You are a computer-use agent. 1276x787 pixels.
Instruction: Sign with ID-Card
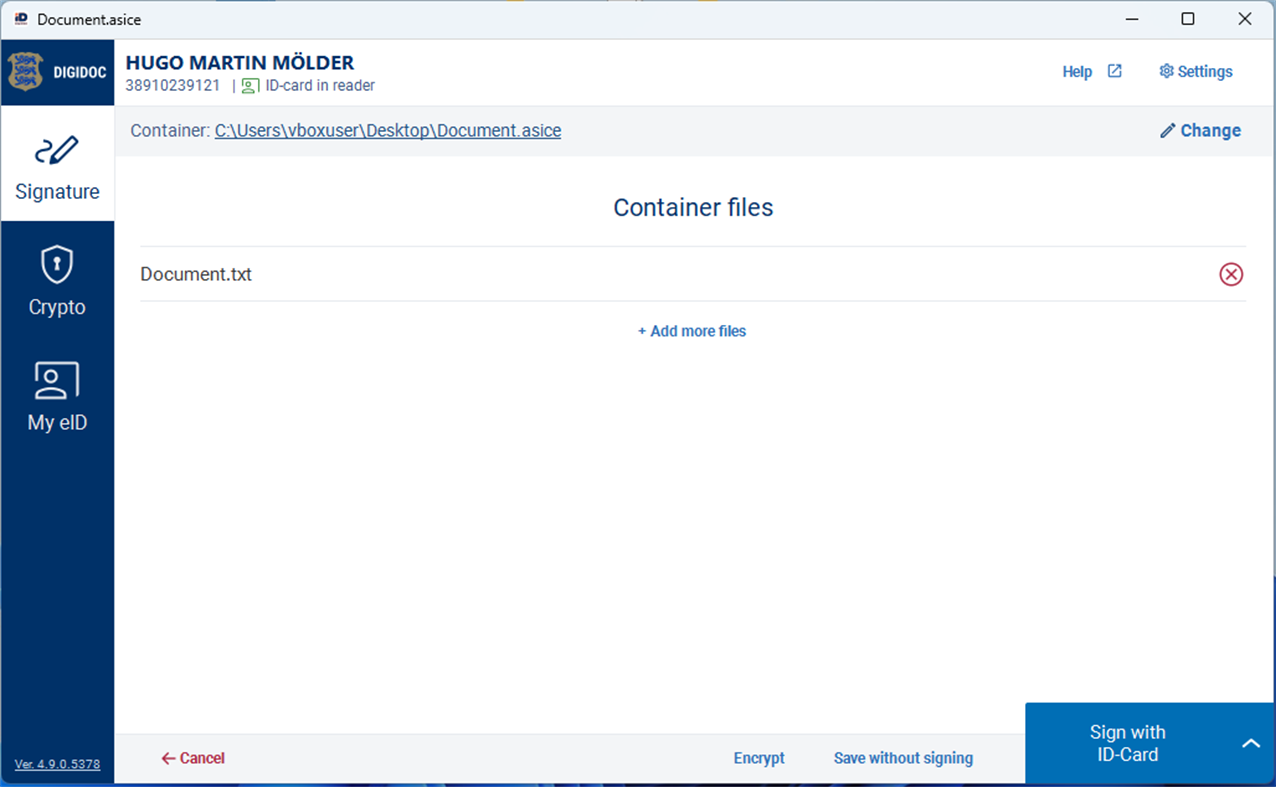pos(1128,743)
